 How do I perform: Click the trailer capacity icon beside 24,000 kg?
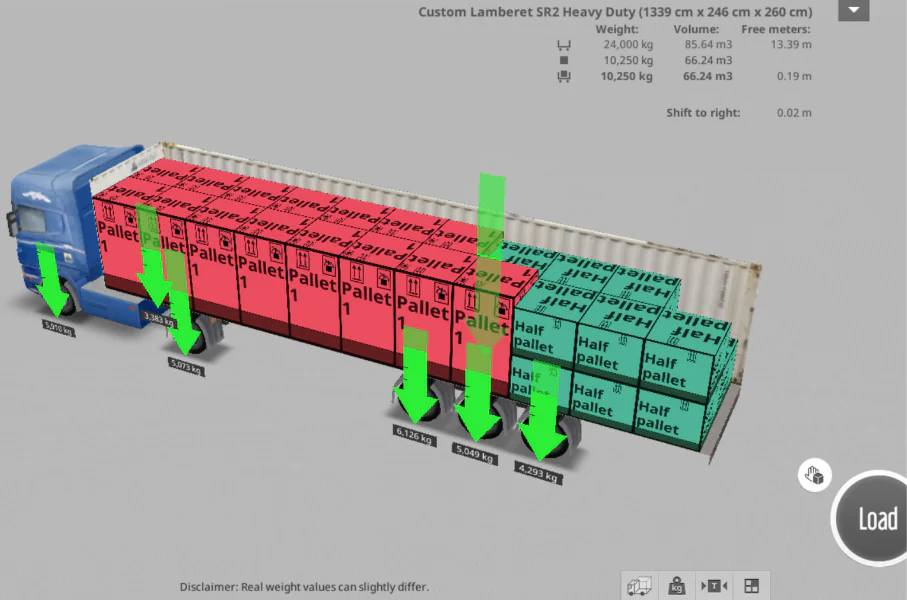coord(563,44)
